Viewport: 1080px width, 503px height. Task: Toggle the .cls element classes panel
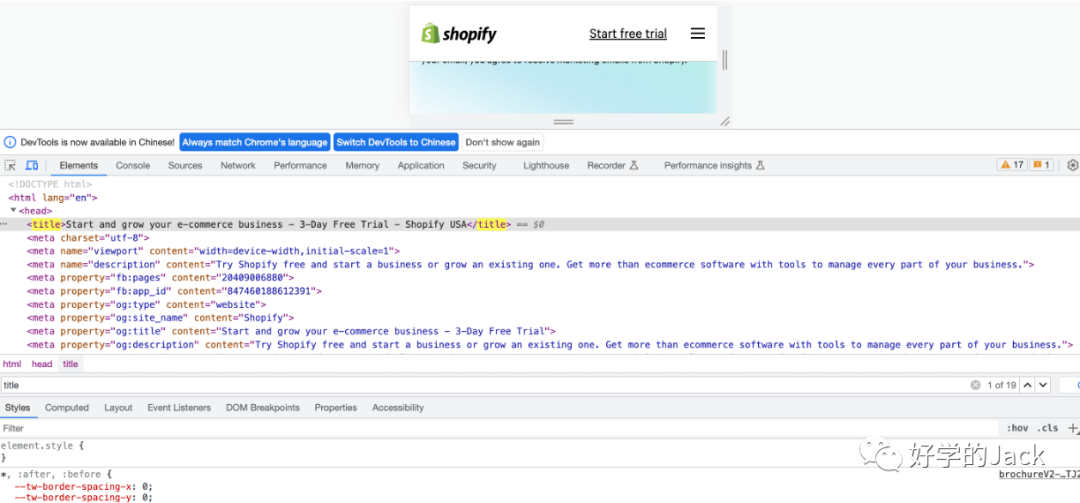[1048, 428]
